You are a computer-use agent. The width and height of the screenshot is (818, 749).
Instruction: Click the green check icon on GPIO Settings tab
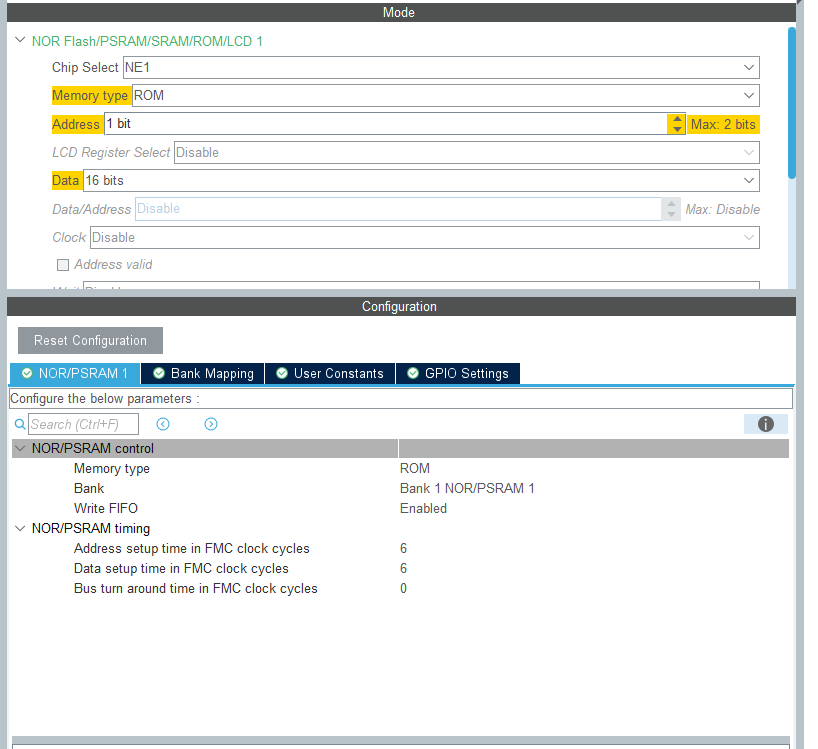pyautogui.click(x=413, y=373)
